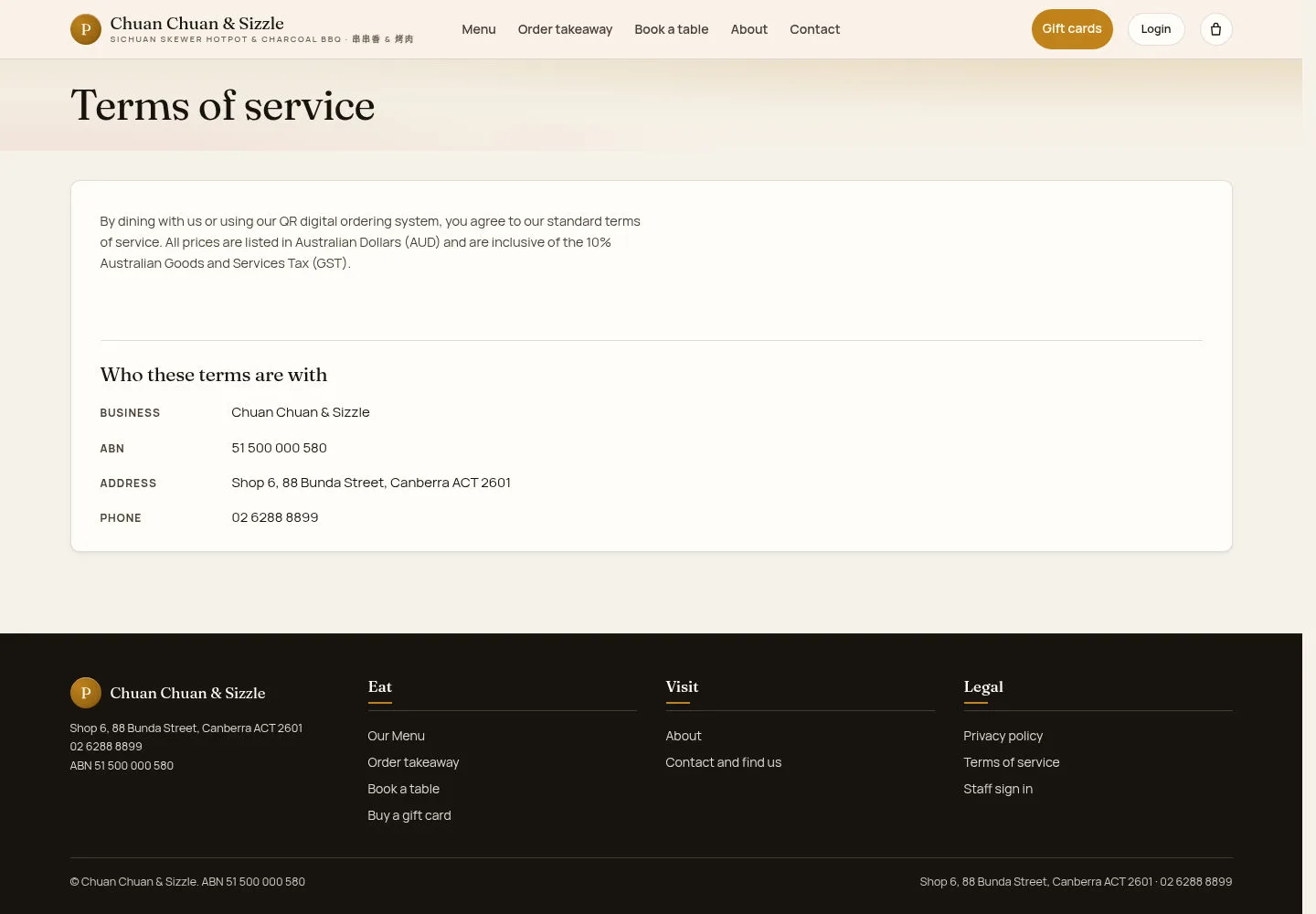
Task: Click the ABN label in the terms card
Action: tap(112, 449)
